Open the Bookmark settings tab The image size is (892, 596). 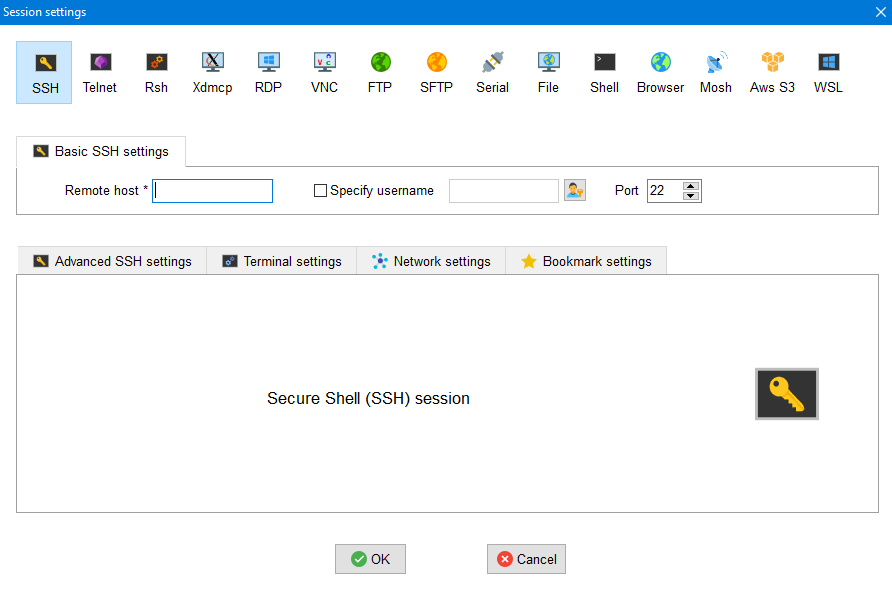click(586, 261)
